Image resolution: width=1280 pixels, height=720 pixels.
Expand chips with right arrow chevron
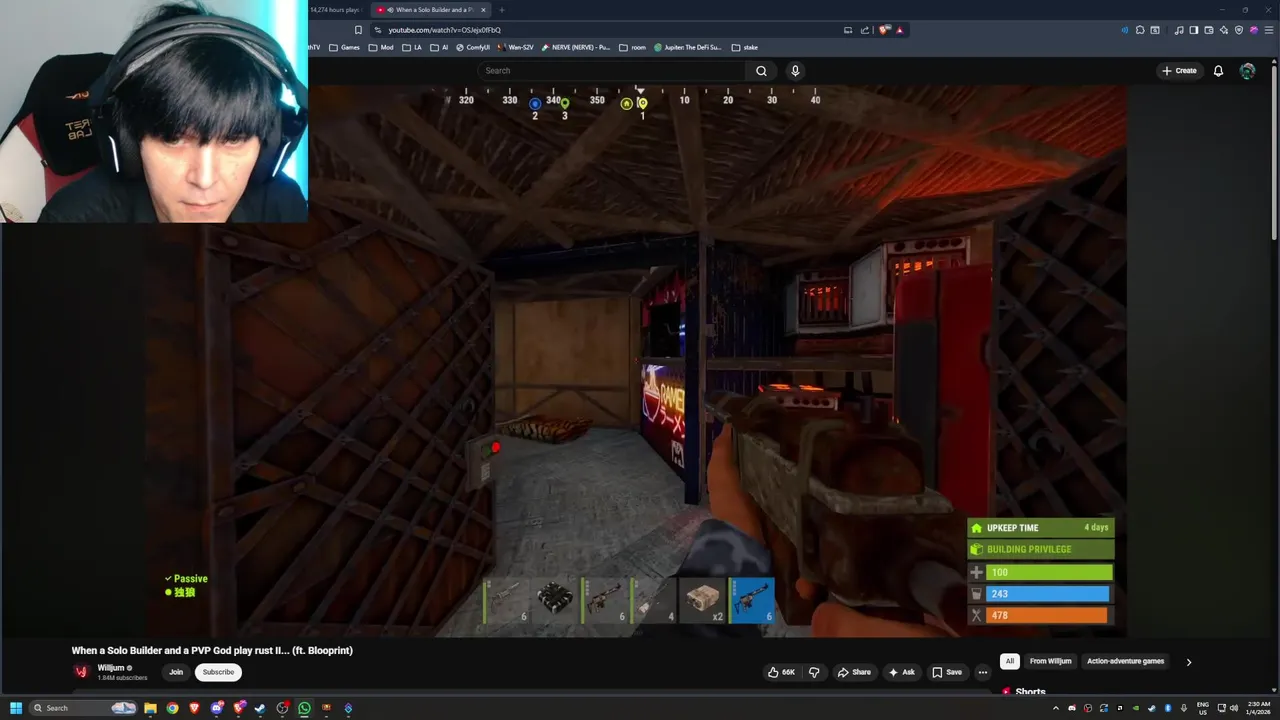(1189, 661)
